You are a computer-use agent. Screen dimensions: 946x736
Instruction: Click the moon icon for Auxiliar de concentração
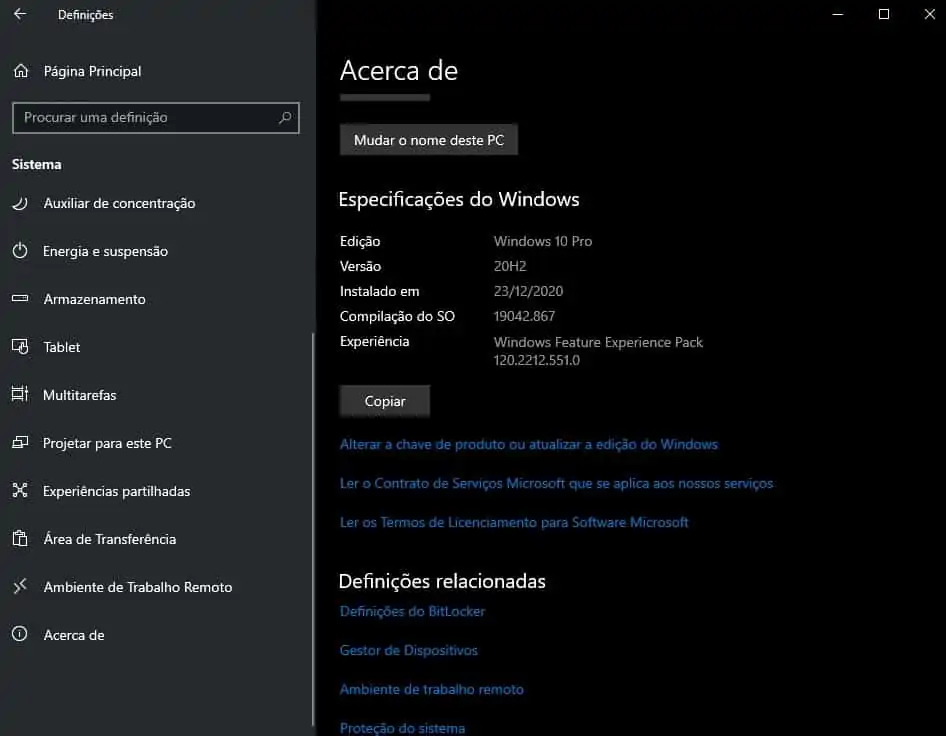20,203
